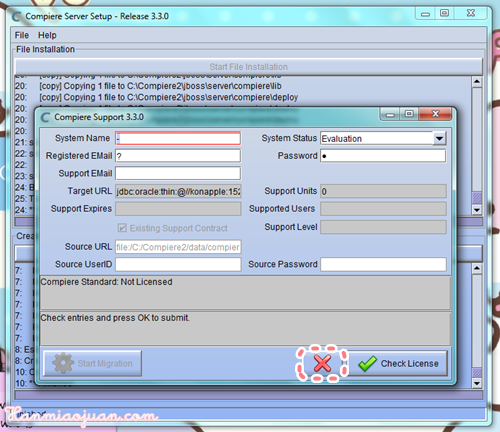This screenshot has width=500, height=432.
Task: Click log line copying to compiere\lib
Action: [x=160, y=86]
